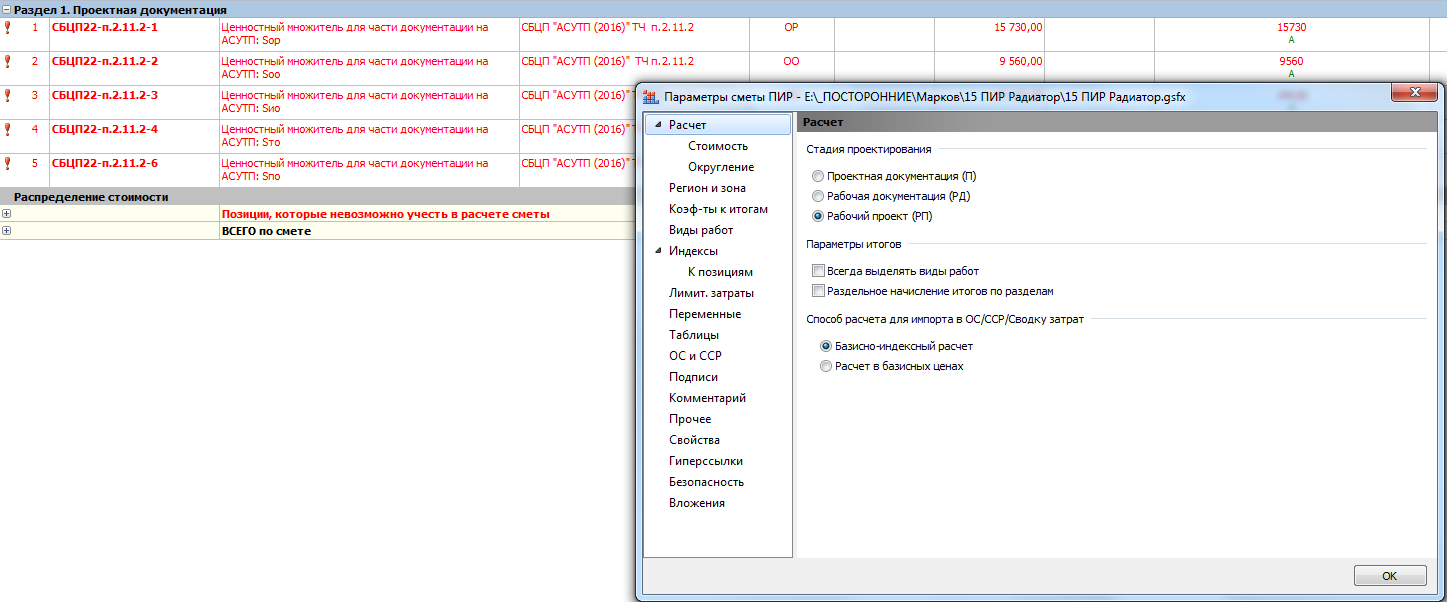Expand the ВСЕГО по смете row
1447x602 pixels.
click(7, 231)
